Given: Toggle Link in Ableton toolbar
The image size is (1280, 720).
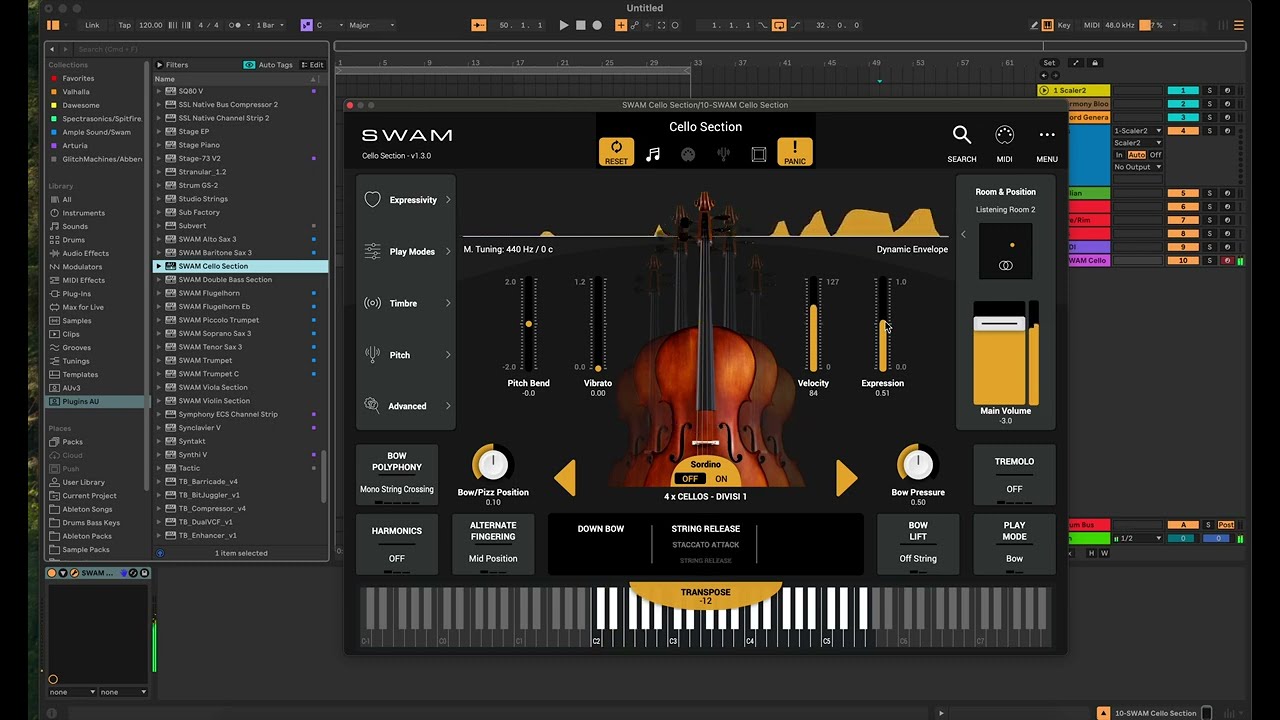Looking at the screenshot, I should click(x=92, y=25).
